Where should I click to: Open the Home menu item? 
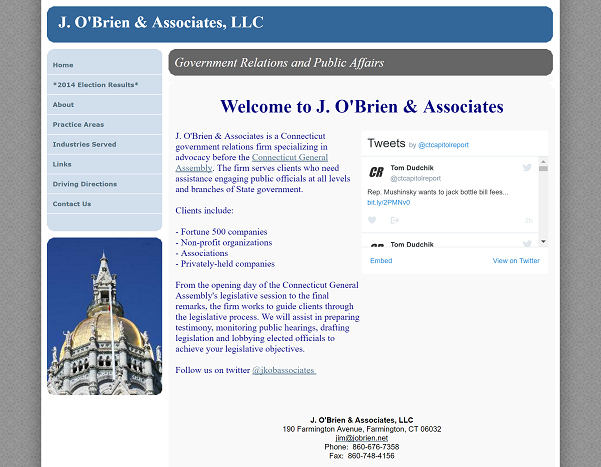coord(104,65)
